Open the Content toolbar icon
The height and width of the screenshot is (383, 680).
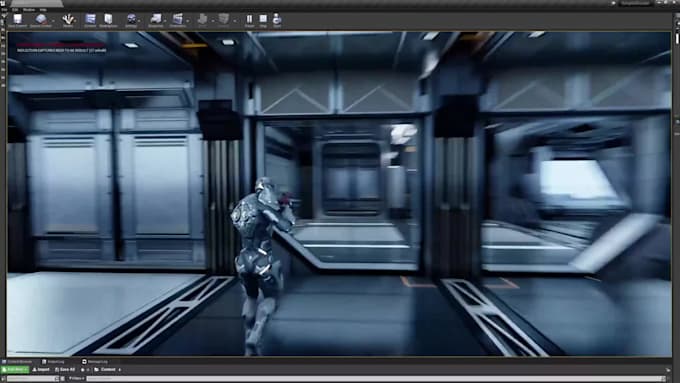90,20
